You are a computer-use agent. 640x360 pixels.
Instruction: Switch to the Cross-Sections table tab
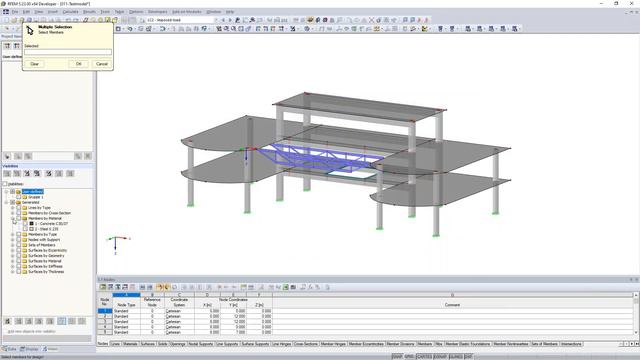click(306, 344)
